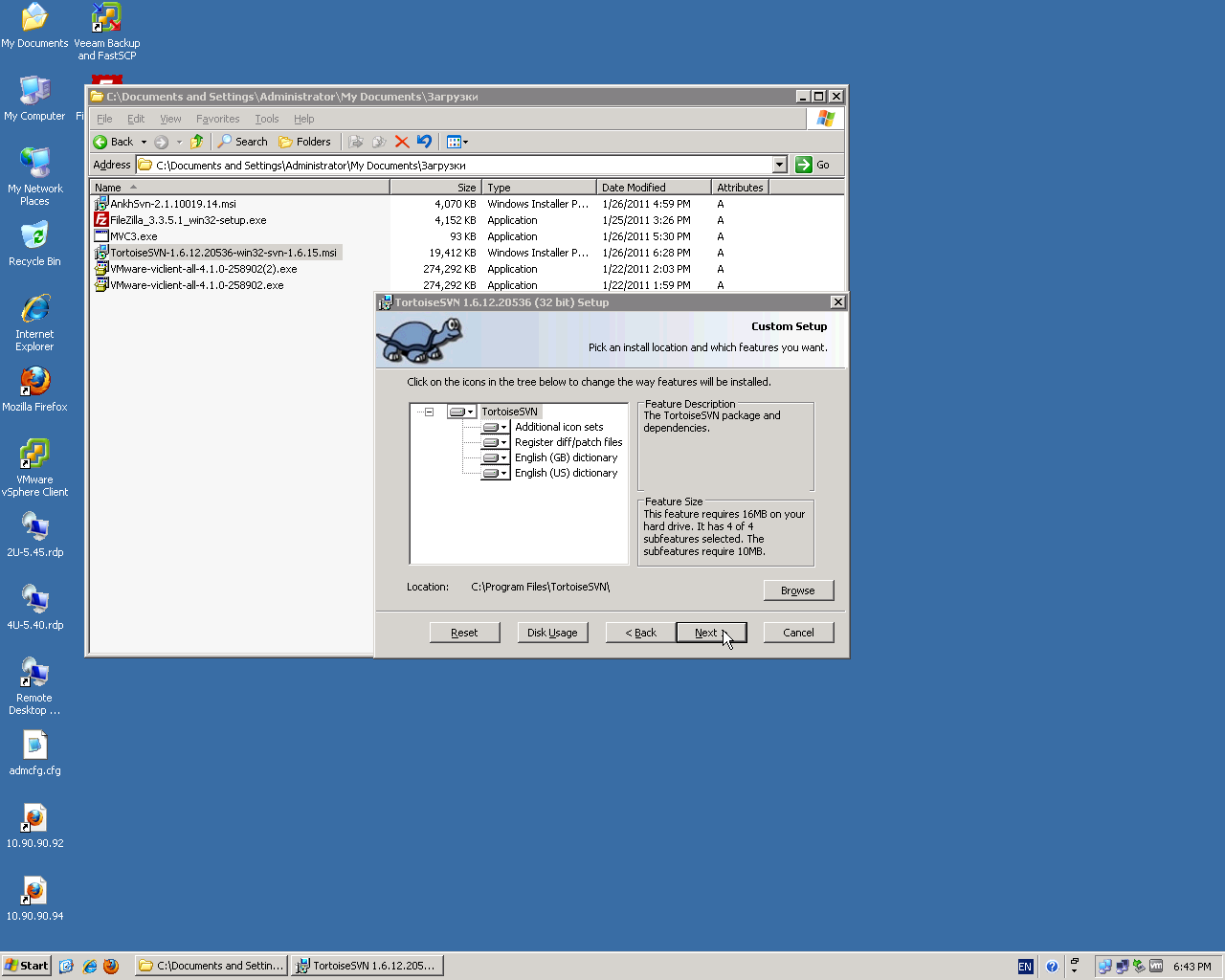This screenshot has width=1225, height=980.
Task: Select the AnkhSvn-2.1.10019.14.msi file
Action: tap(165, 204)
